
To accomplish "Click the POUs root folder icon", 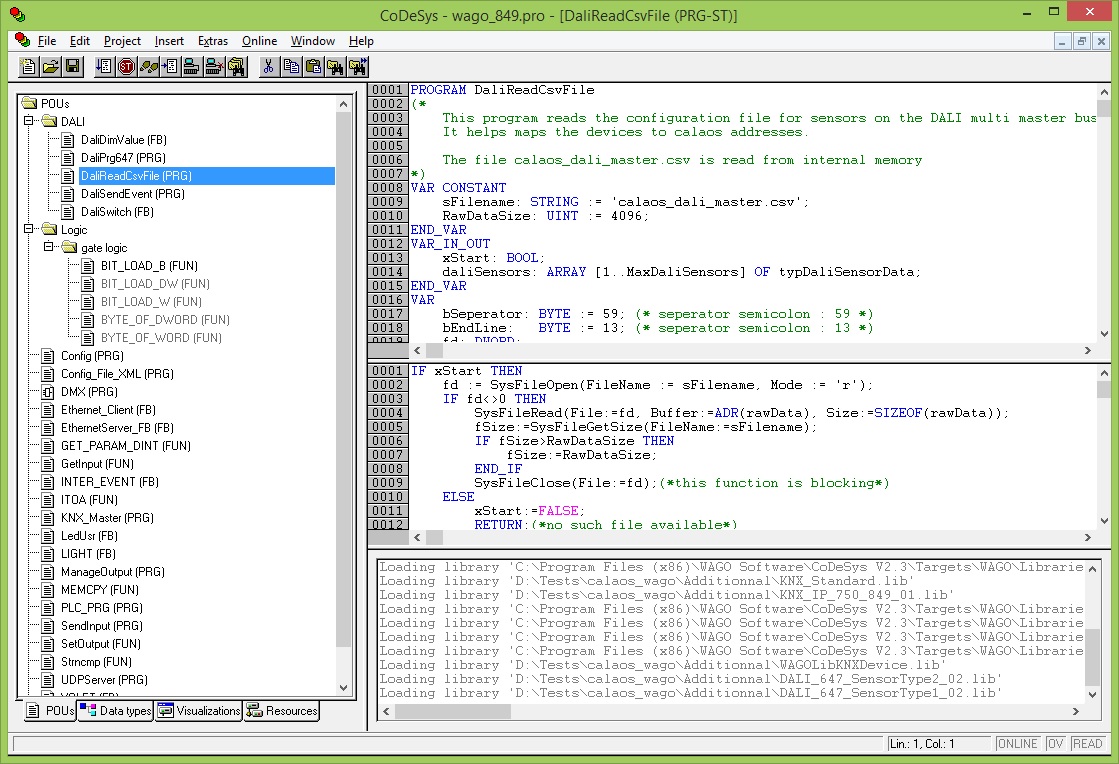I will pos(29,103).
